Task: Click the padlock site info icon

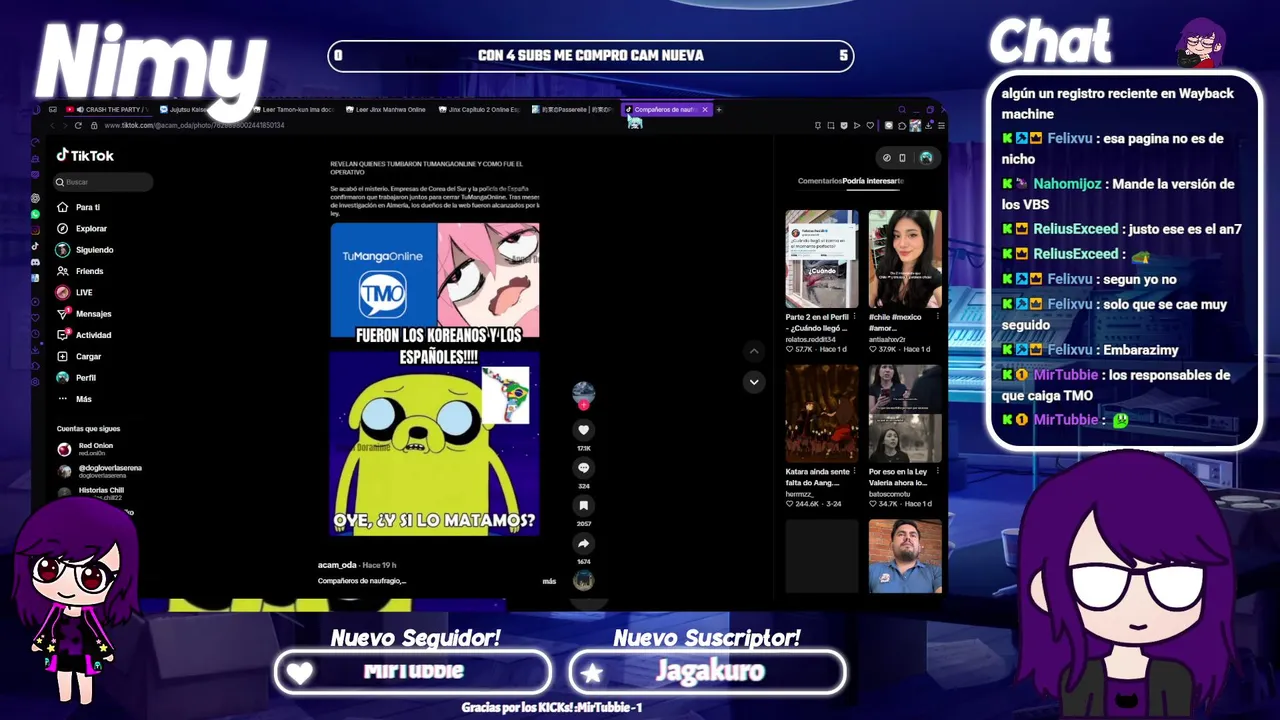Action: pyautogui.click(x=94, y=125)
